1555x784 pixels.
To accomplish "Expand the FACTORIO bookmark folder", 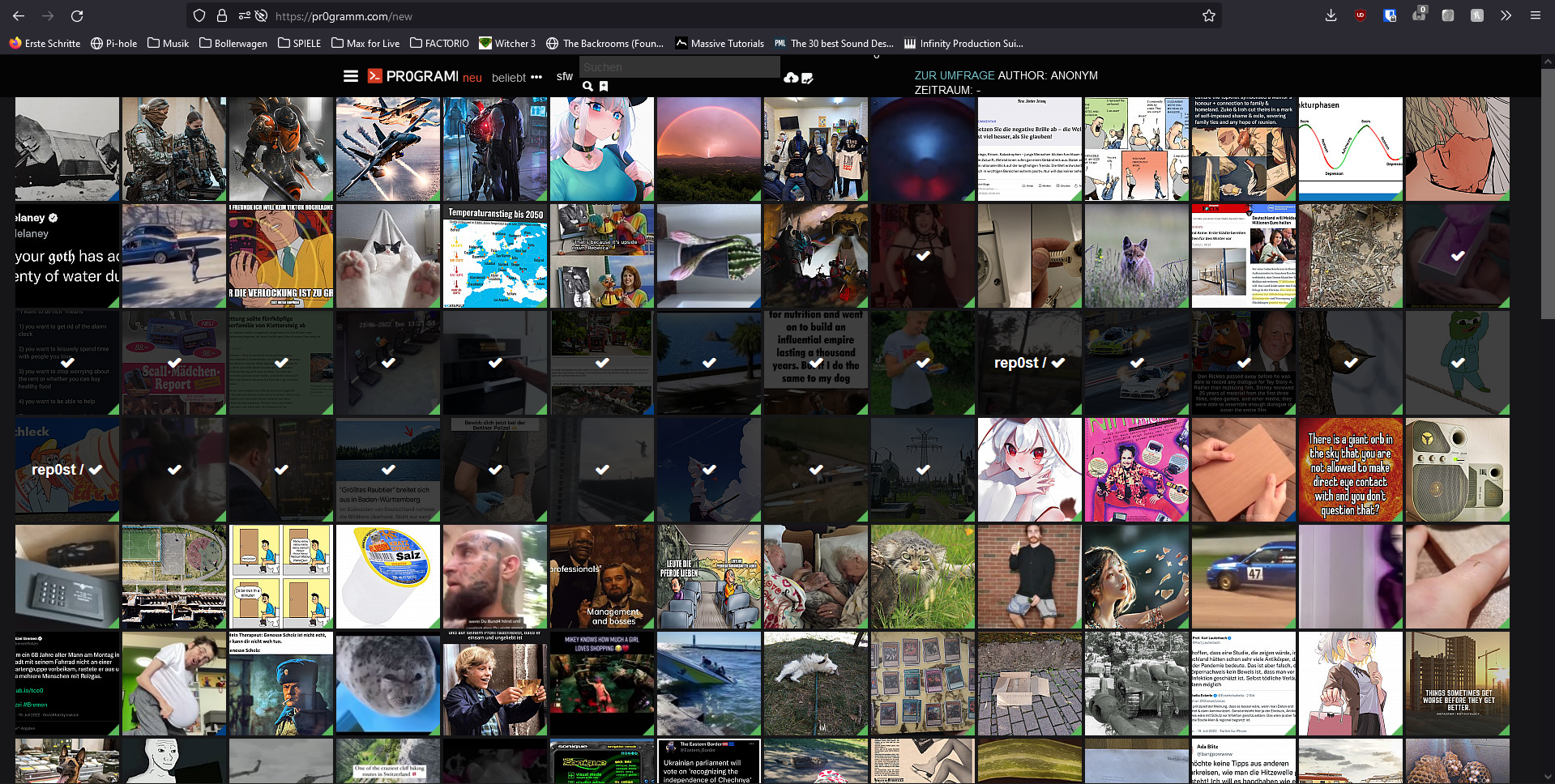I will point(440,43).
